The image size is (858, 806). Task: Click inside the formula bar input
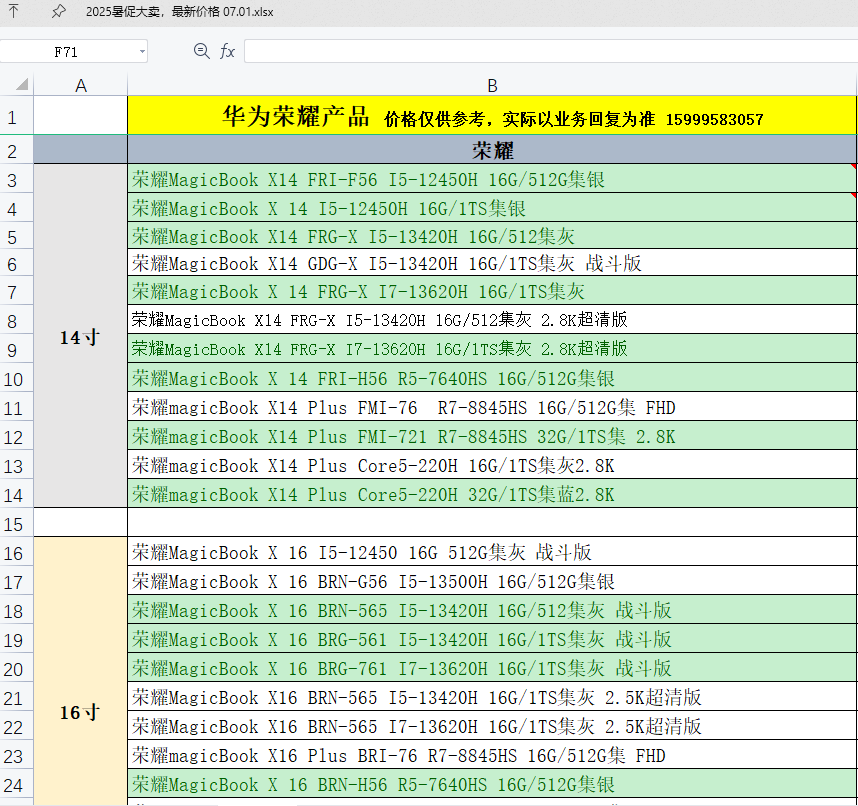(550, 51)
